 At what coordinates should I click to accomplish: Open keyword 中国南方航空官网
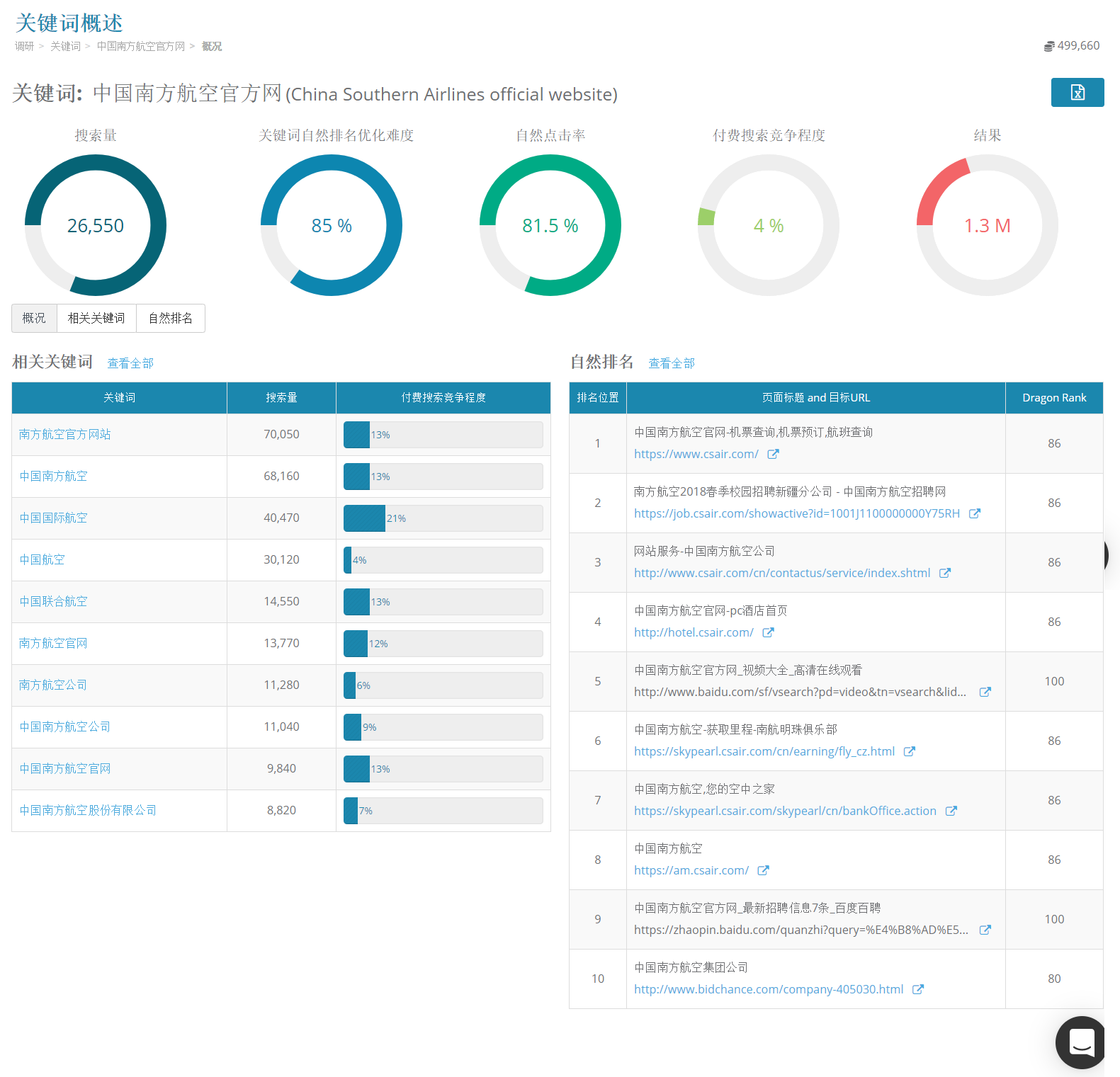[65, 768]
